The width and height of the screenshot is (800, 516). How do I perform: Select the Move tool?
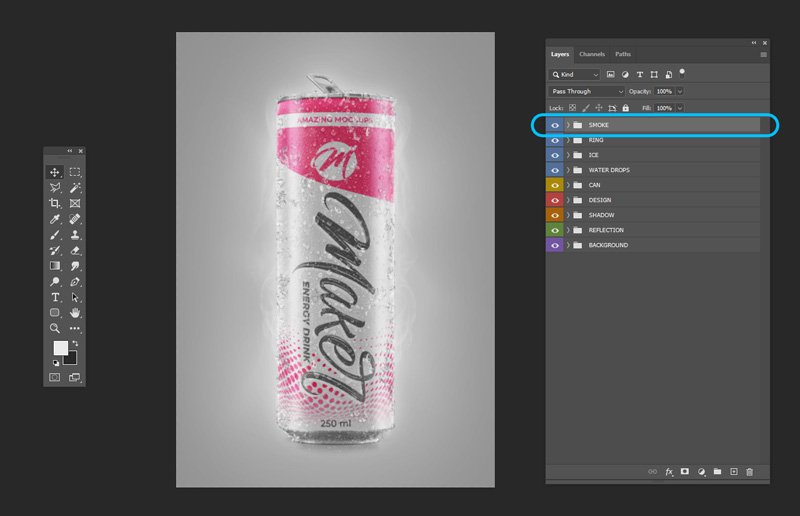55,172
